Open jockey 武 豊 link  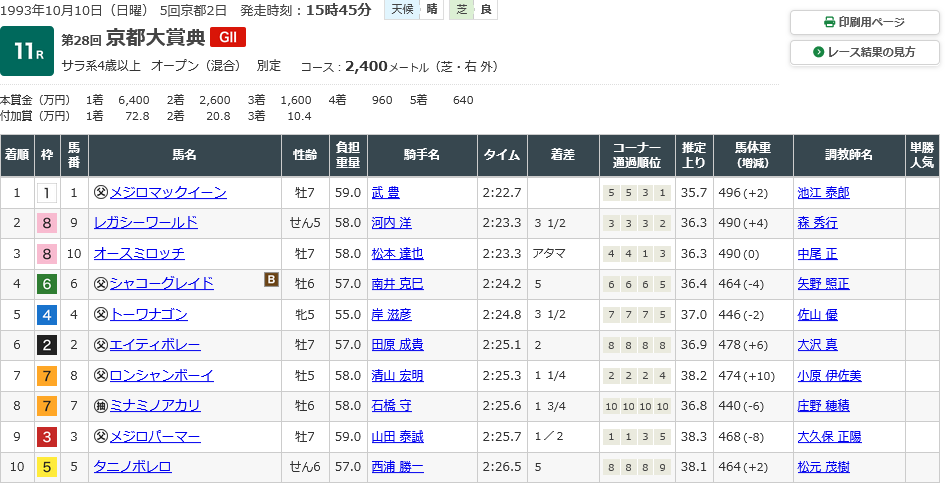point(386,193)
